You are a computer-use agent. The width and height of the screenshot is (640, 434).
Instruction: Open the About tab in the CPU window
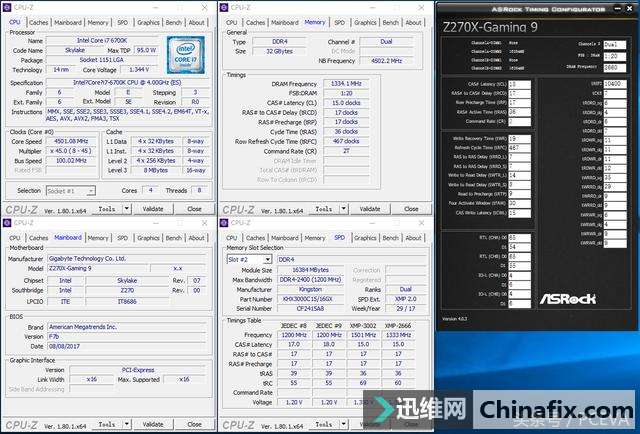point(196,23)
